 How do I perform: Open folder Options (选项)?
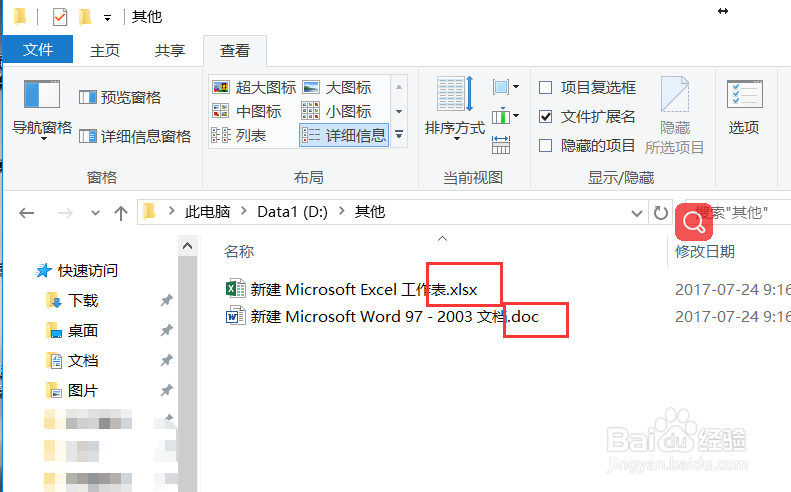(744, 108)
